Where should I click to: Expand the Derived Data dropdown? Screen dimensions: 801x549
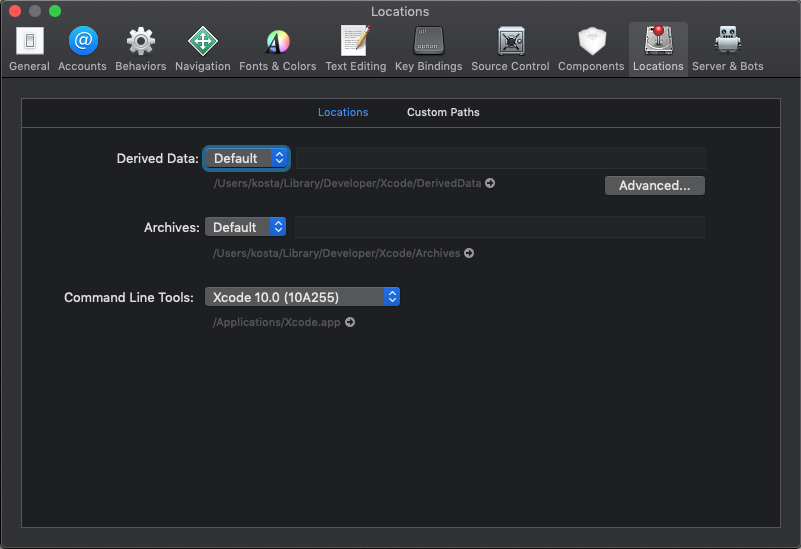(247, 158)
